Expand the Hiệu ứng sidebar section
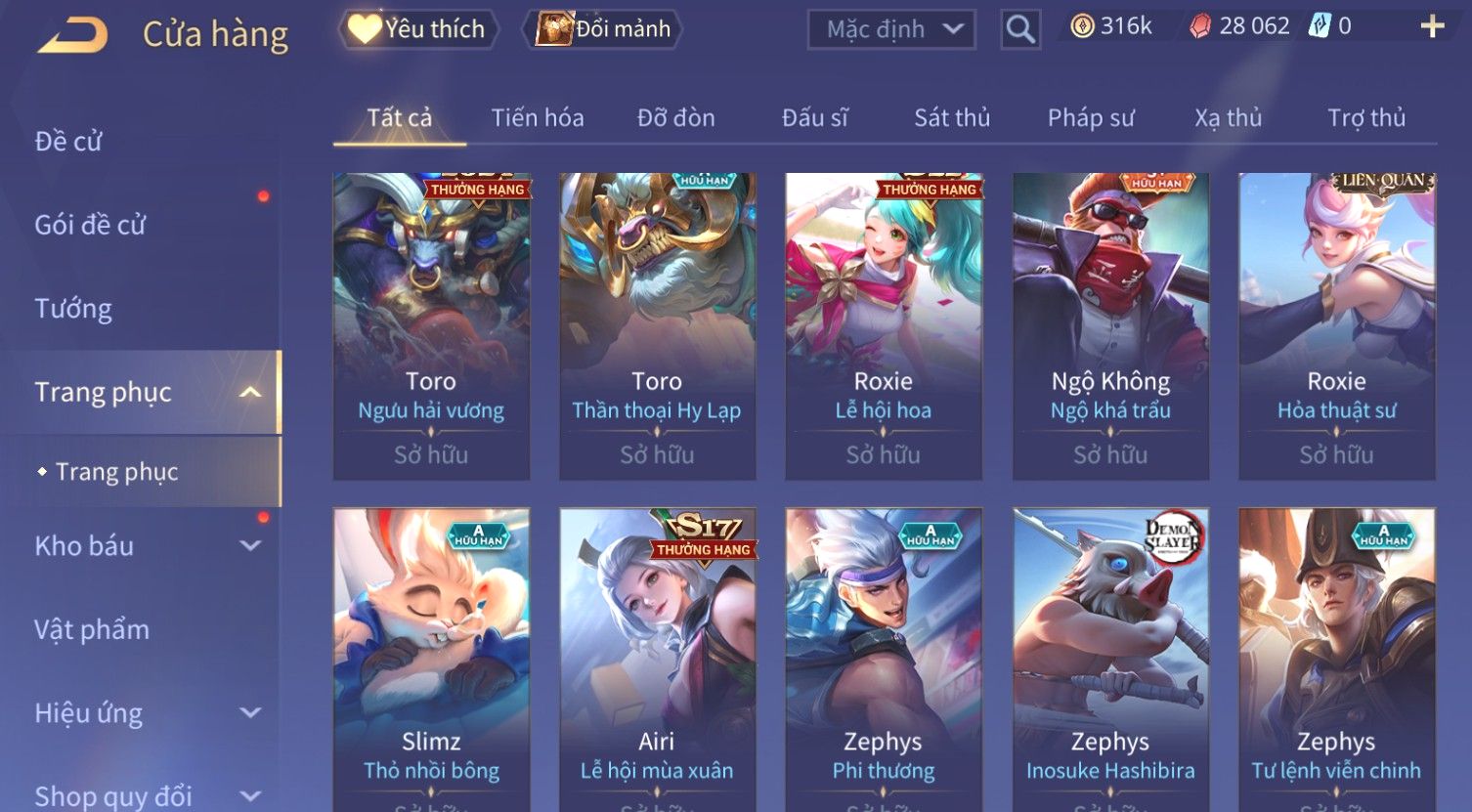 click(251, 713)
